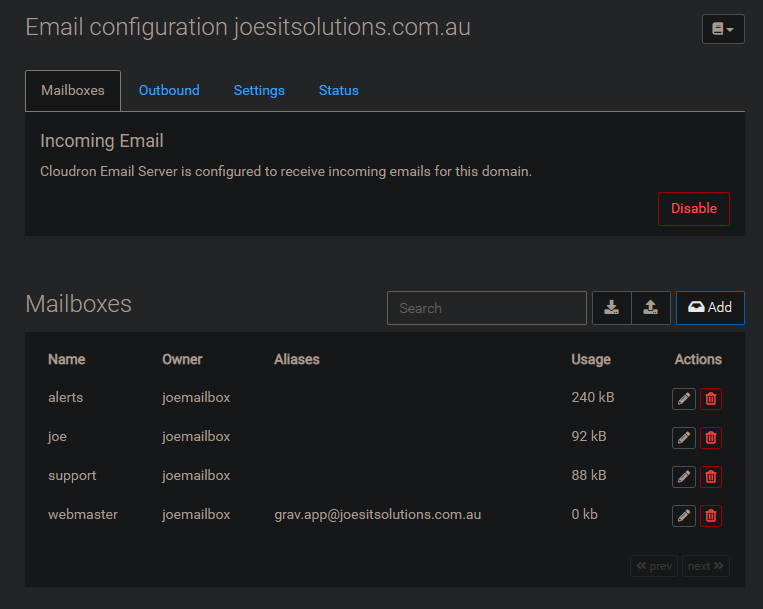Viewport: 763px width, 609px height.
Task: Edit the joe mailbox
Action: click(x=684, y=438)
